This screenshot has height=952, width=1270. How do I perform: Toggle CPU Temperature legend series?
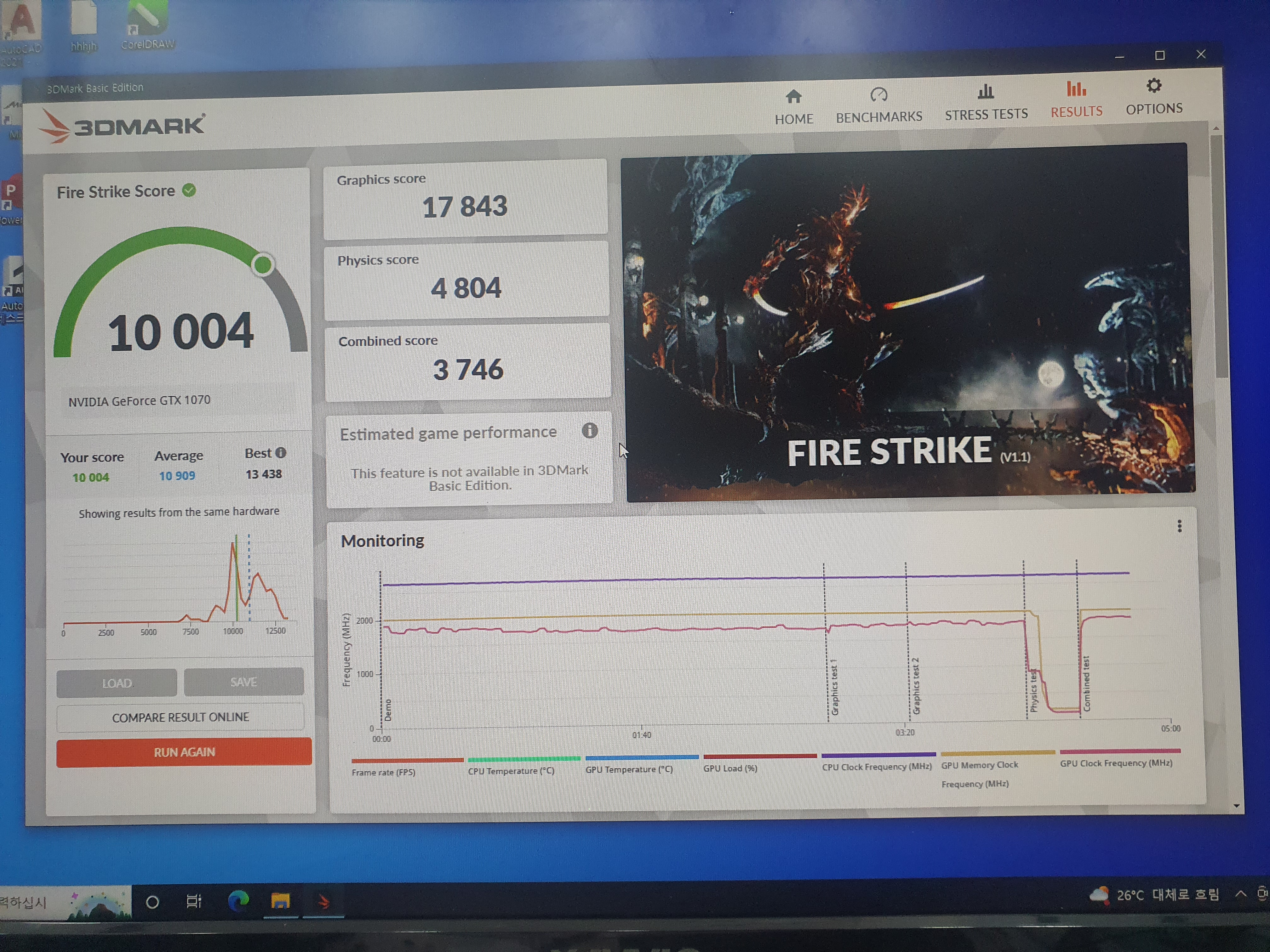(x=511, y=771)
